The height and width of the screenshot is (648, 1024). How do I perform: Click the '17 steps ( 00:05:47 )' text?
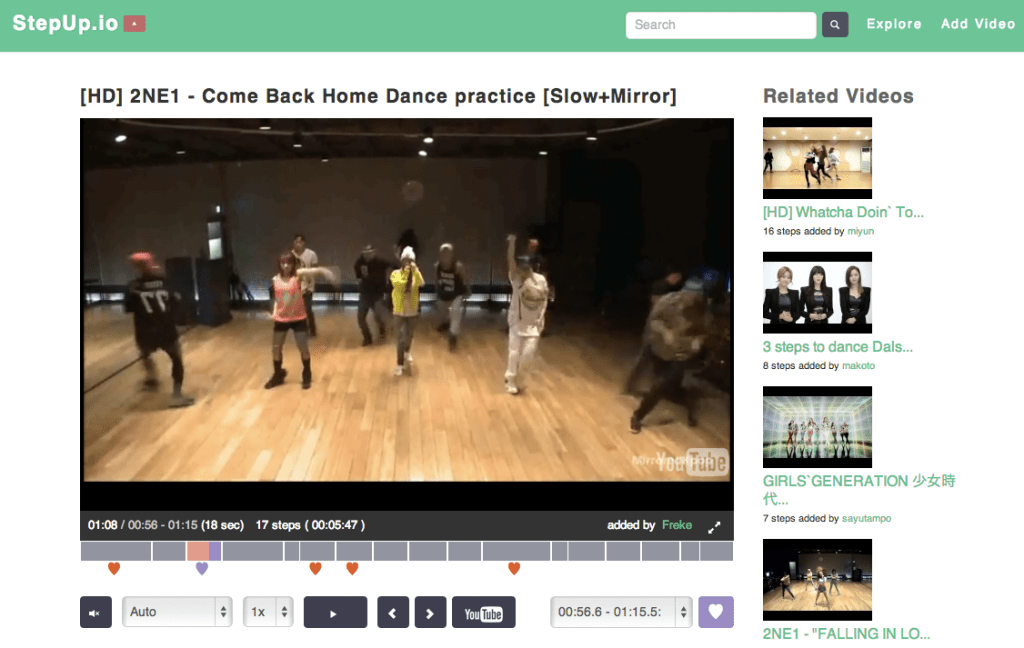click(x=310, y=525)
